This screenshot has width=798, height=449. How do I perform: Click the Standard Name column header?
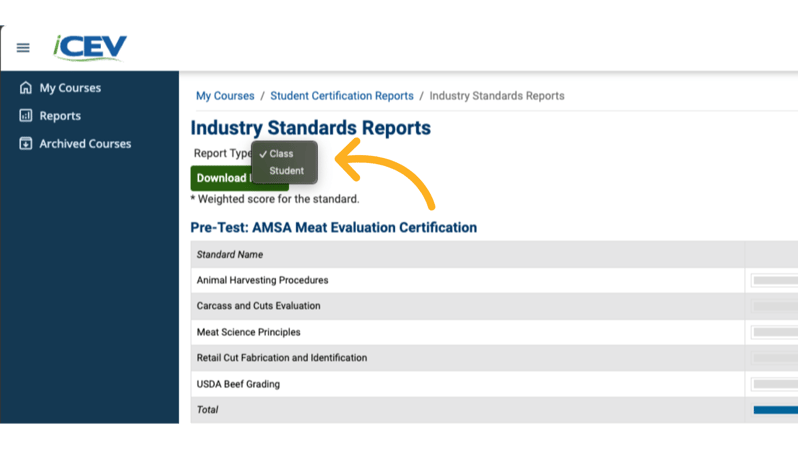[230, 255]
